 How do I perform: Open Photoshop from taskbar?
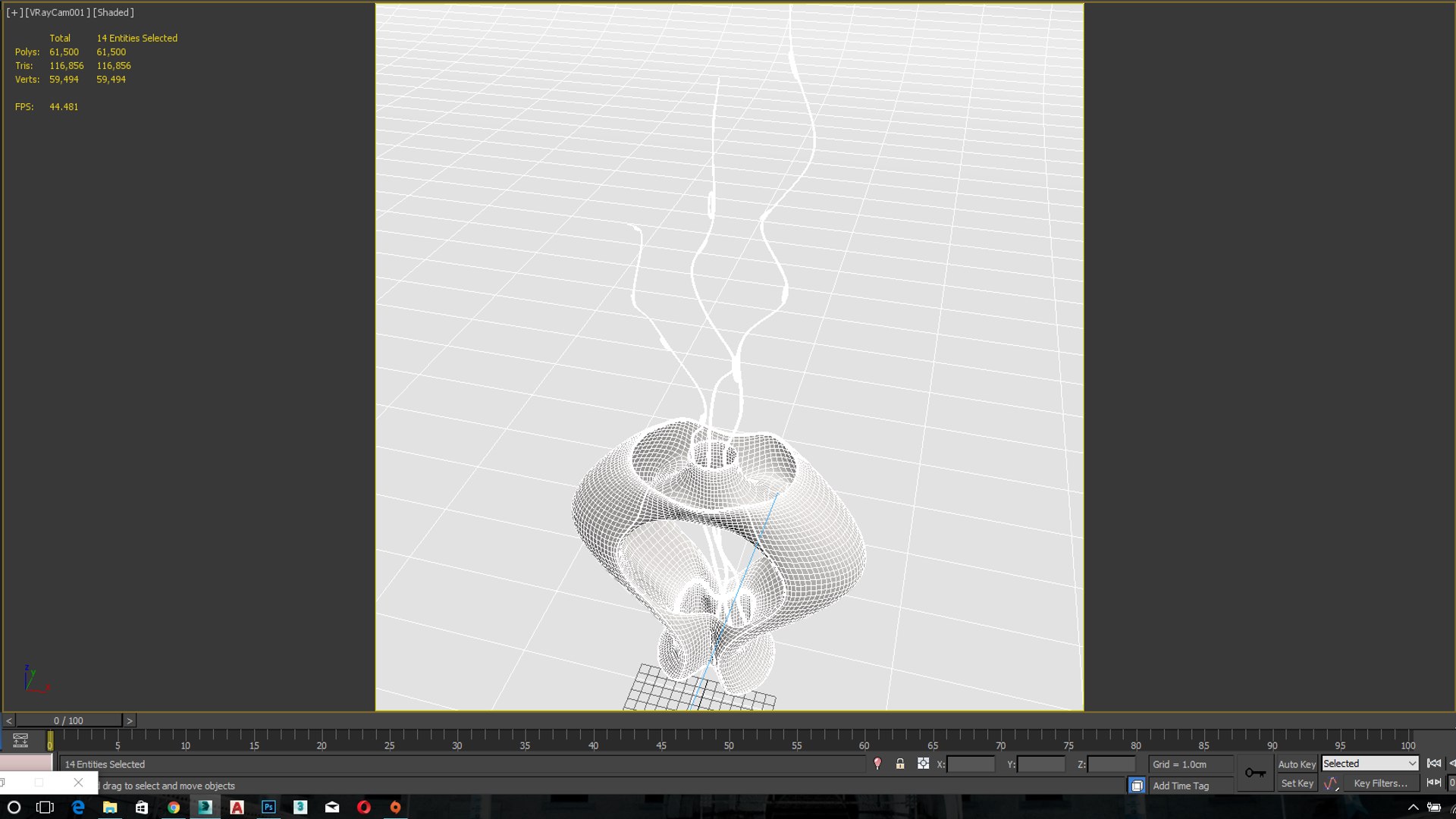(x=268, y=807)
